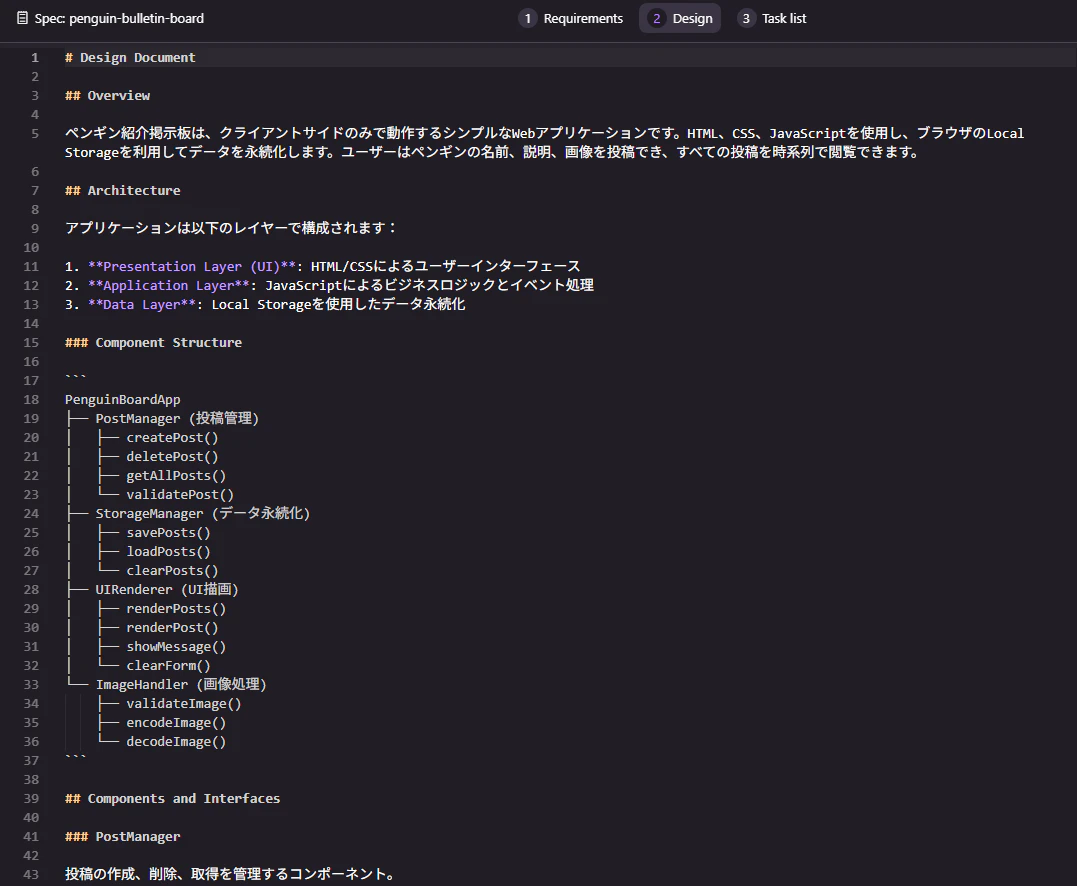Viewport: 1077px width, 886px height.
Task: Click the renderPosts() entry
Action: coord(176,609)
